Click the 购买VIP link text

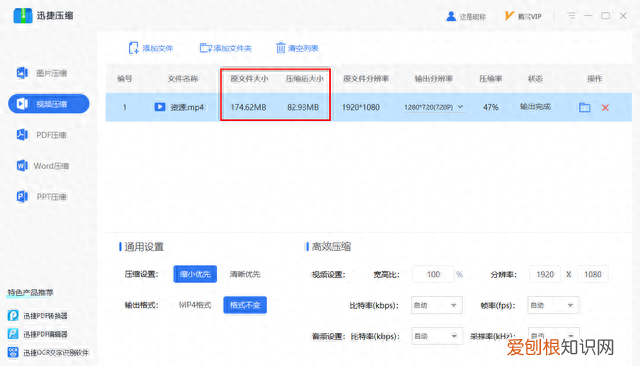click(x=529, y=17)
